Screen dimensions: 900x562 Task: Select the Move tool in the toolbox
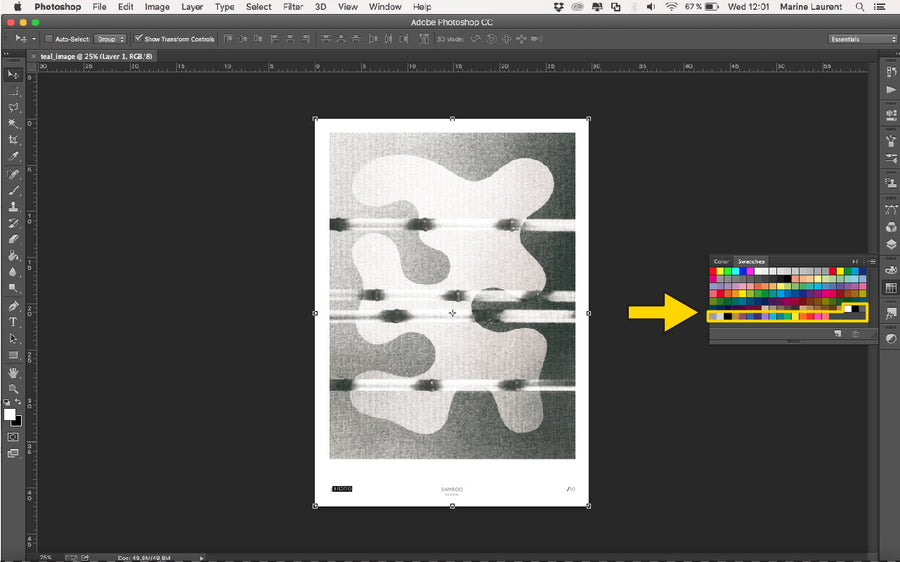click(x=14, y=75)
